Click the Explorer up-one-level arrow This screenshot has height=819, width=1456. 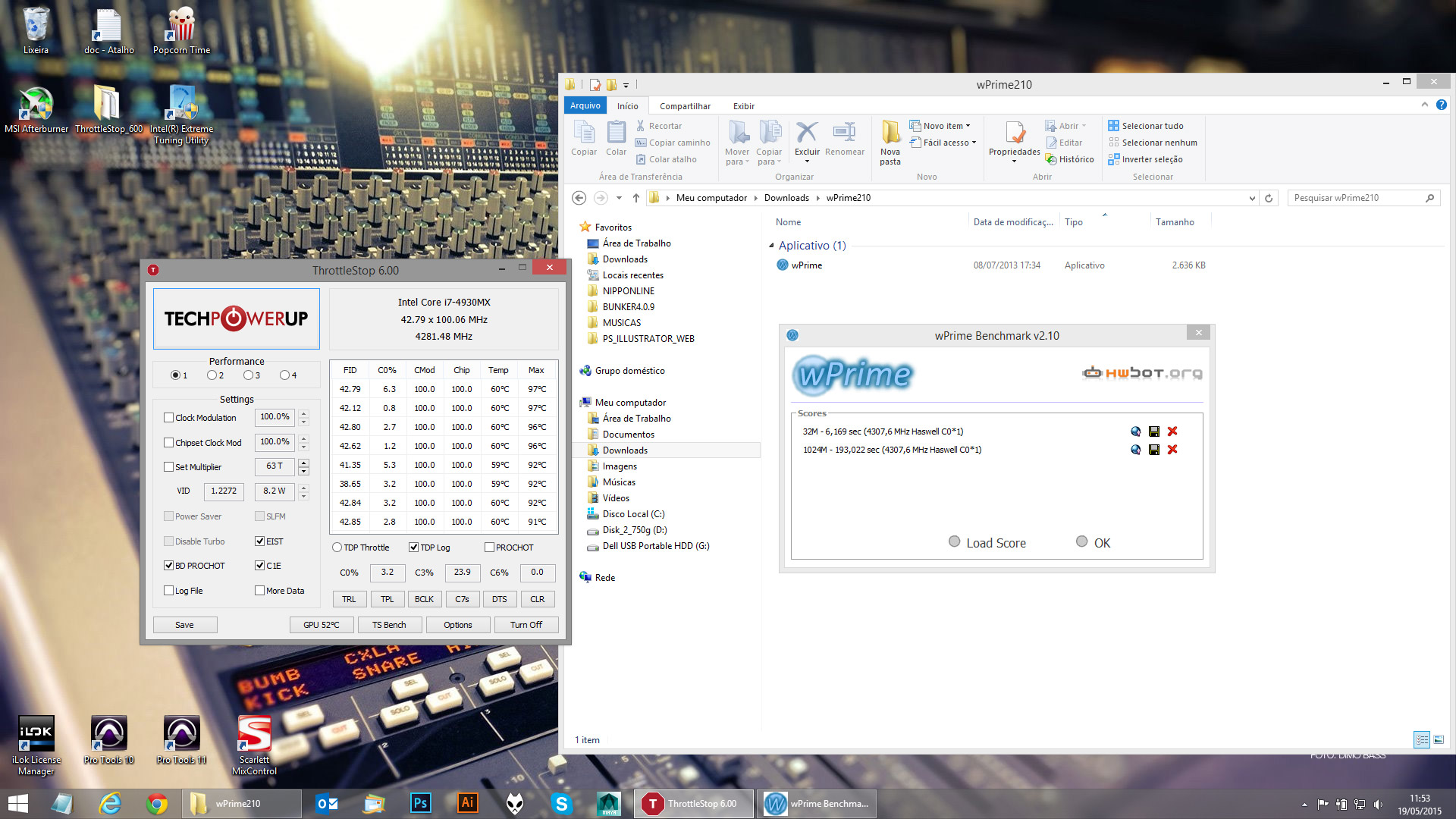point(636,198)
